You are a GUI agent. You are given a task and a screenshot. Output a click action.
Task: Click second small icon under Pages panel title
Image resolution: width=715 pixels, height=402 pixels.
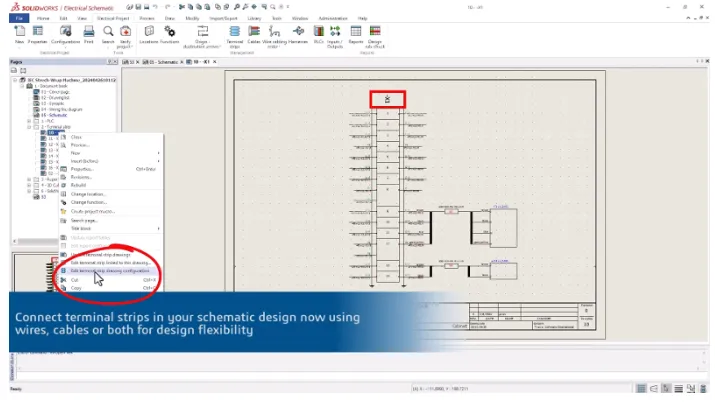click(23, 71)
